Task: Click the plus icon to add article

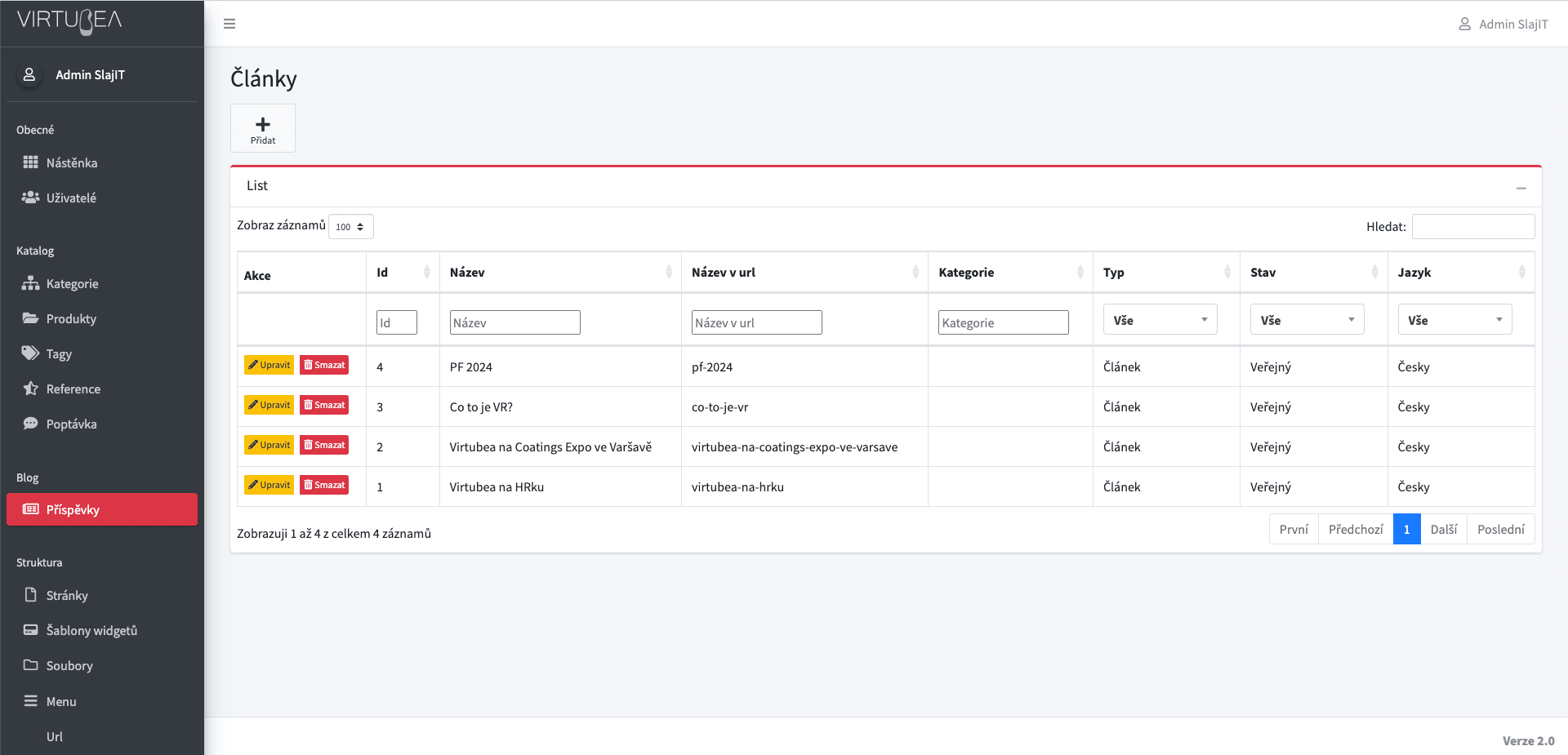Action: coord(262,125)
